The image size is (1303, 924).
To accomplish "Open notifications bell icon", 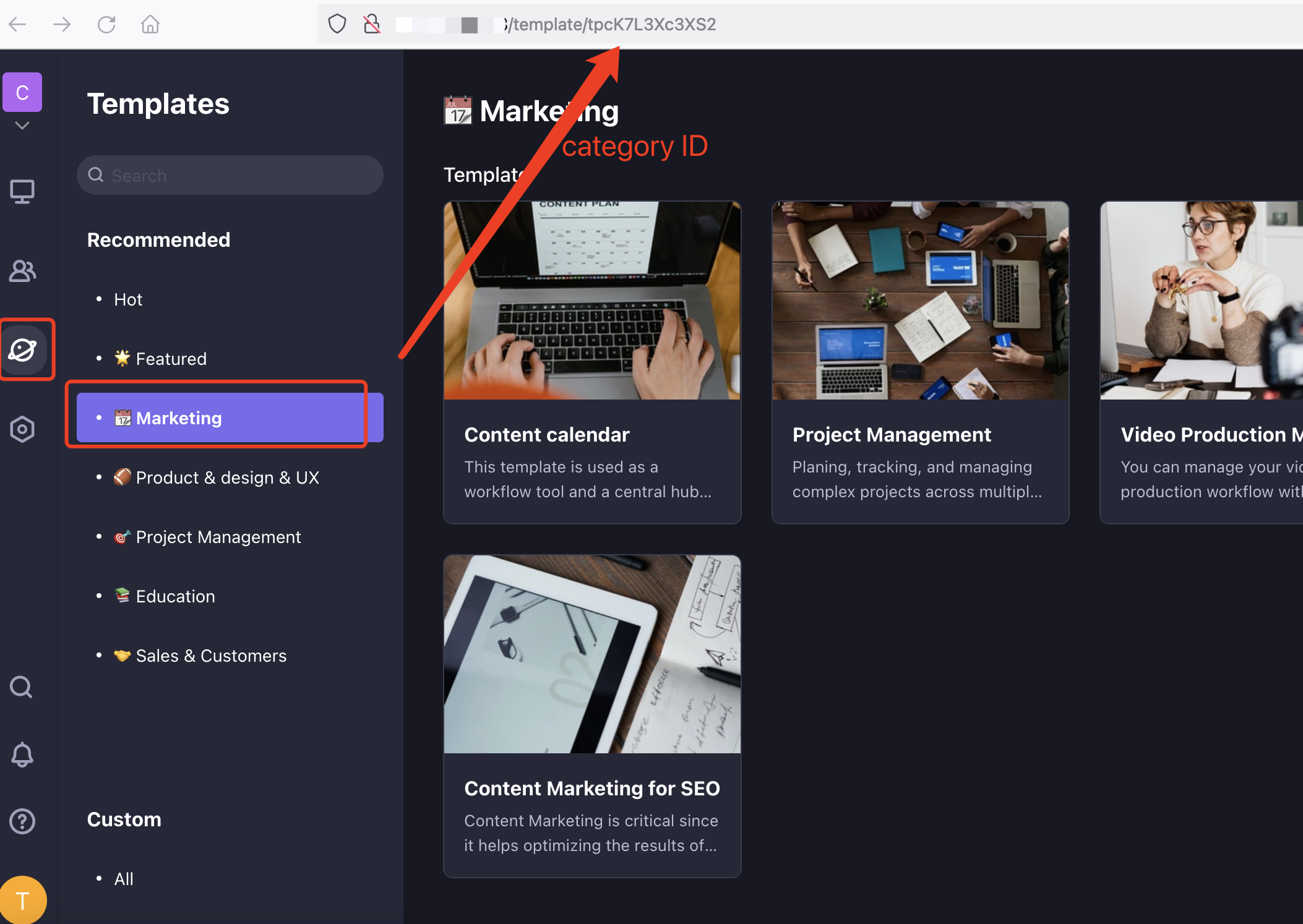I will pyautogui.click(x=22, y=755).
